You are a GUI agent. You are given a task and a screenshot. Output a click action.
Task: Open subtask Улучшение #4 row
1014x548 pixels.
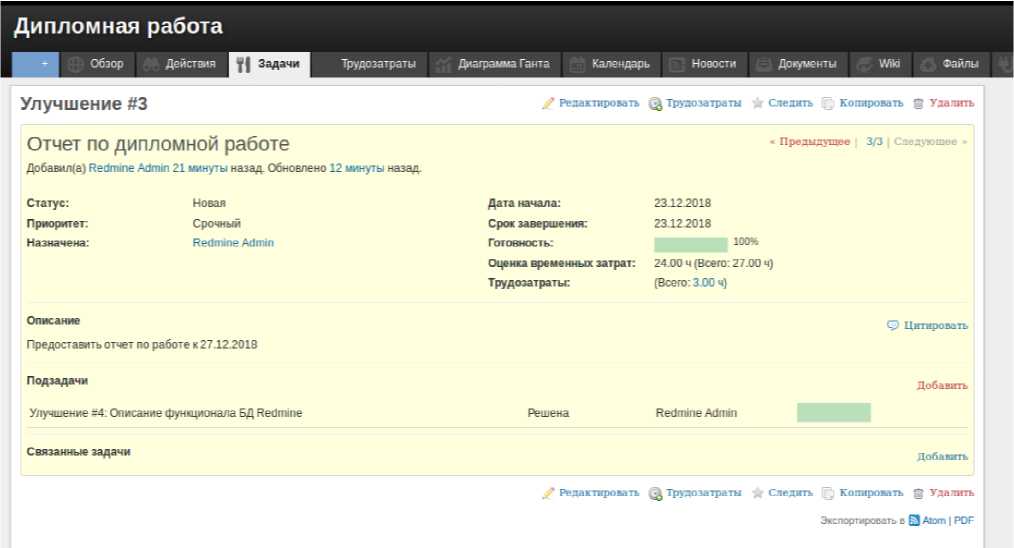tap(166, 413)
